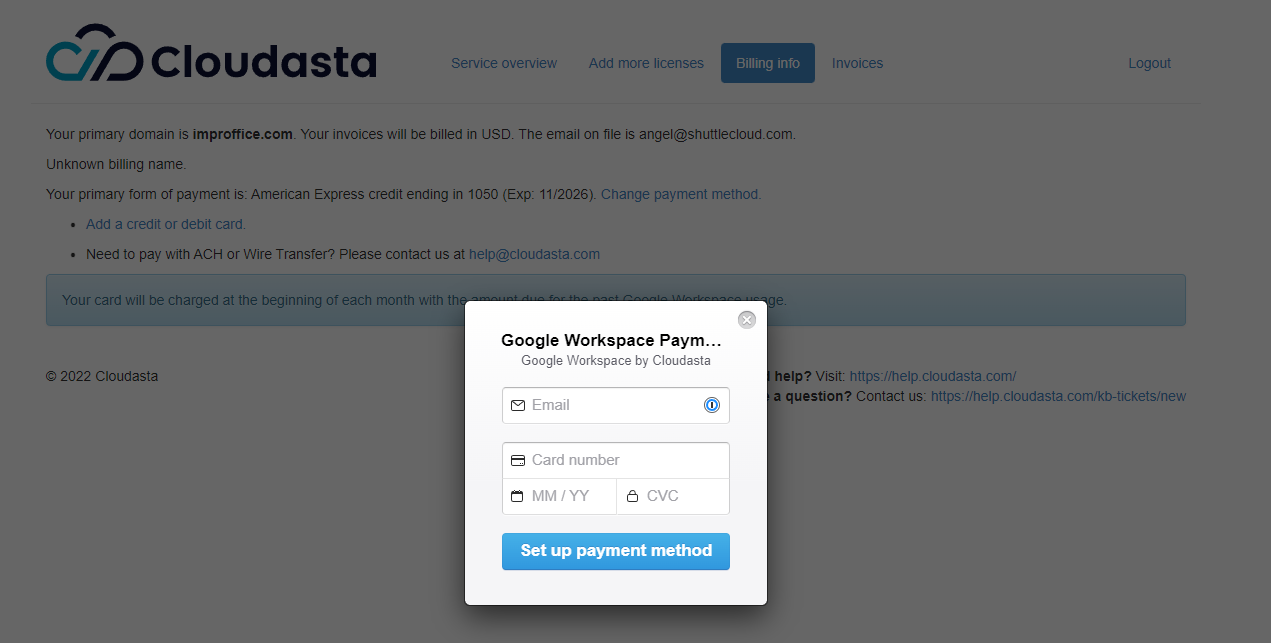
Task: Go to Add more licenses tab
Action: 646,63
